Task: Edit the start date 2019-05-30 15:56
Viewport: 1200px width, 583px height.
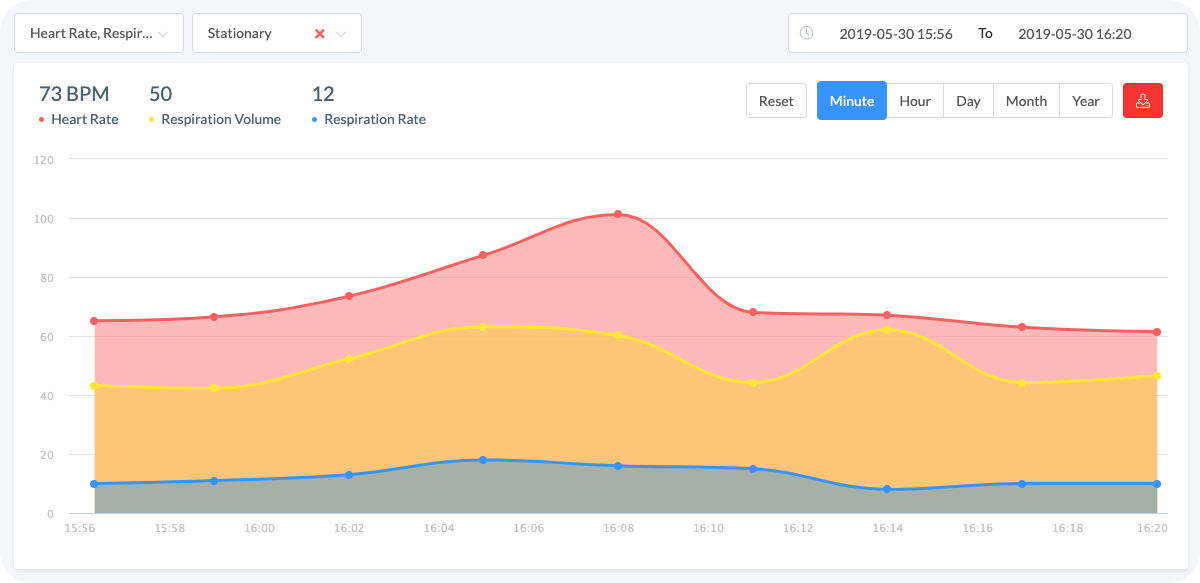Action: (x=896, y=33)
